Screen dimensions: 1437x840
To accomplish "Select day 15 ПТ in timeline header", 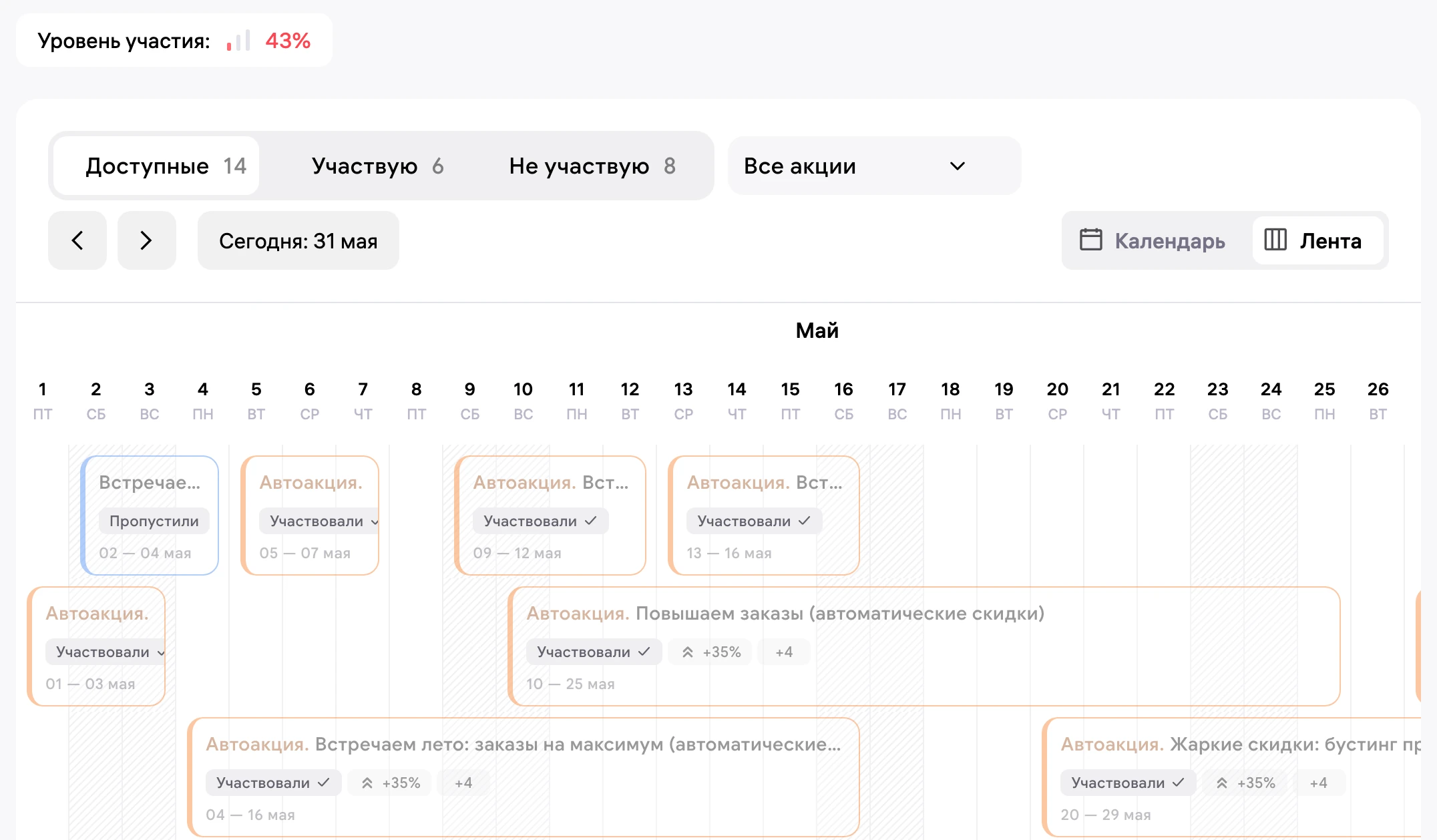I will coord(790,401).
